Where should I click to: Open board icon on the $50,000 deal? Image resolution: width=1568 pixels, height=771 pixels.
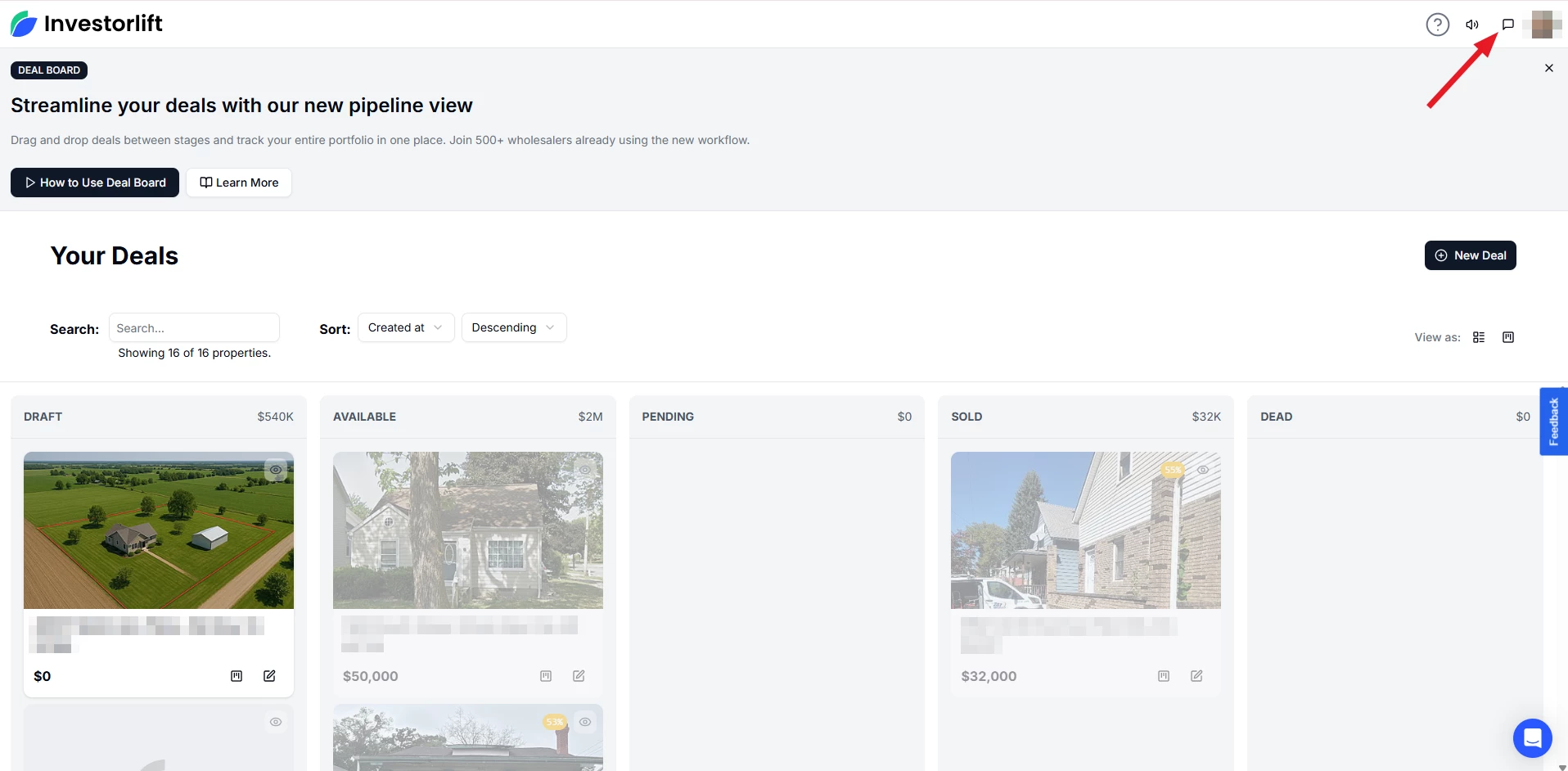pyautogui.click(x=546, y=676)
